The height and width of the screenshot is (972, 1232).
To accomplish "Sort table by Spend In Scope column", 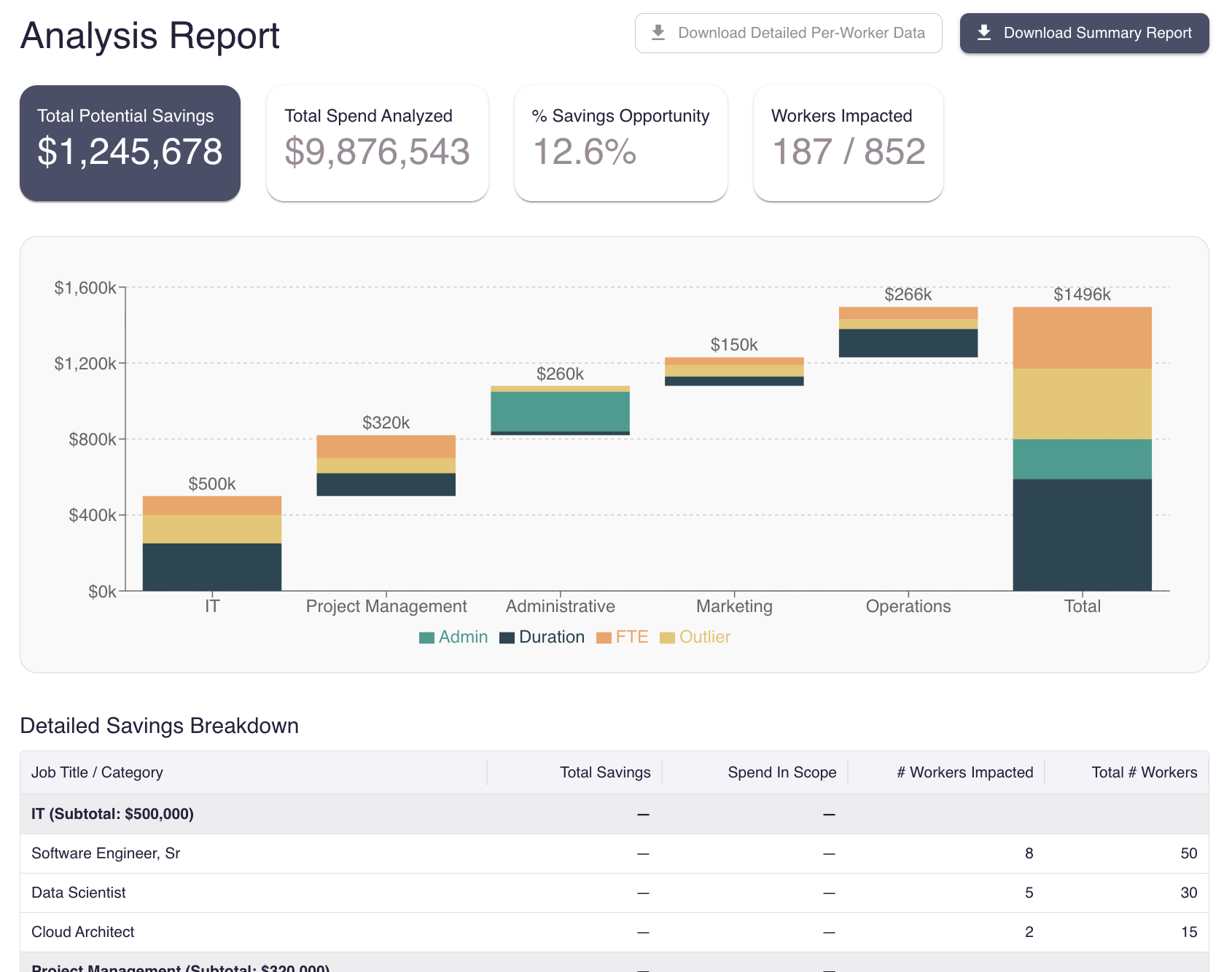I will 781,772.
